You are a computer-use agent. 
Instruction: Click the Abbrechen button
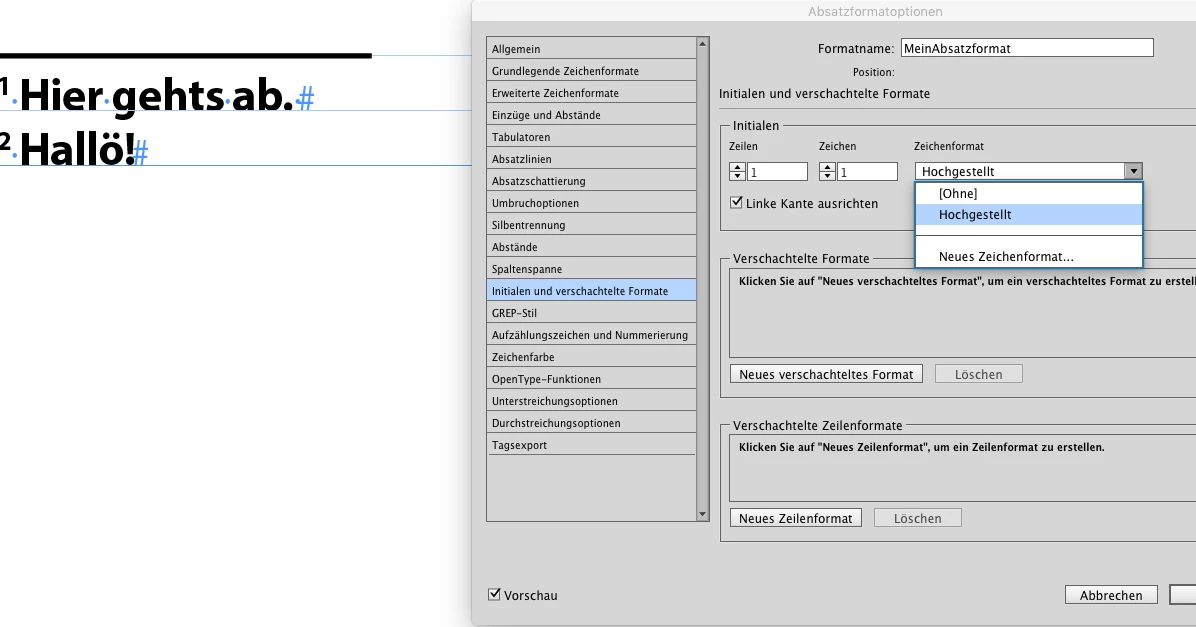tap(1111, 596)
